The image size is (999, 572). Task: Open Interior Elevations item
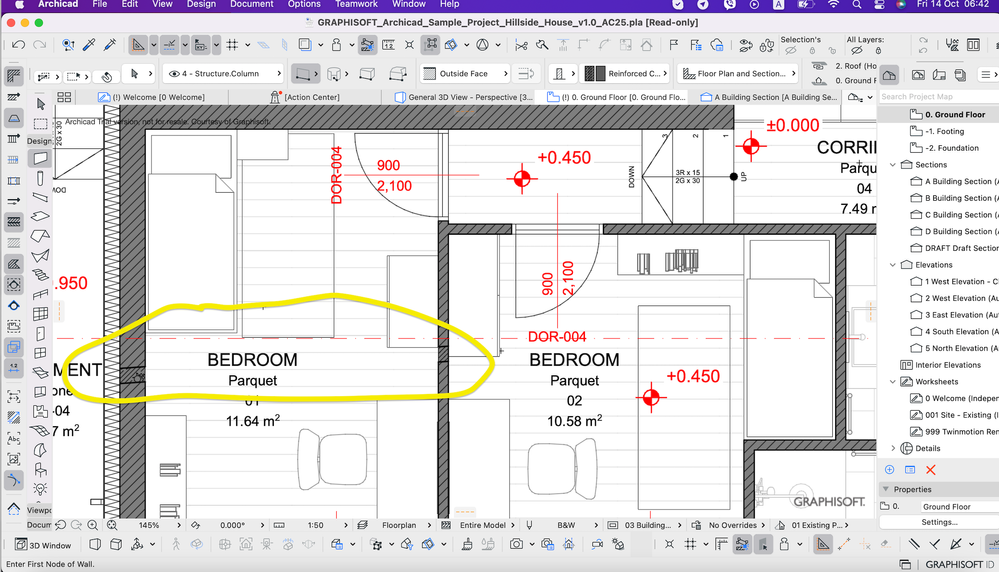click(940, 365)
